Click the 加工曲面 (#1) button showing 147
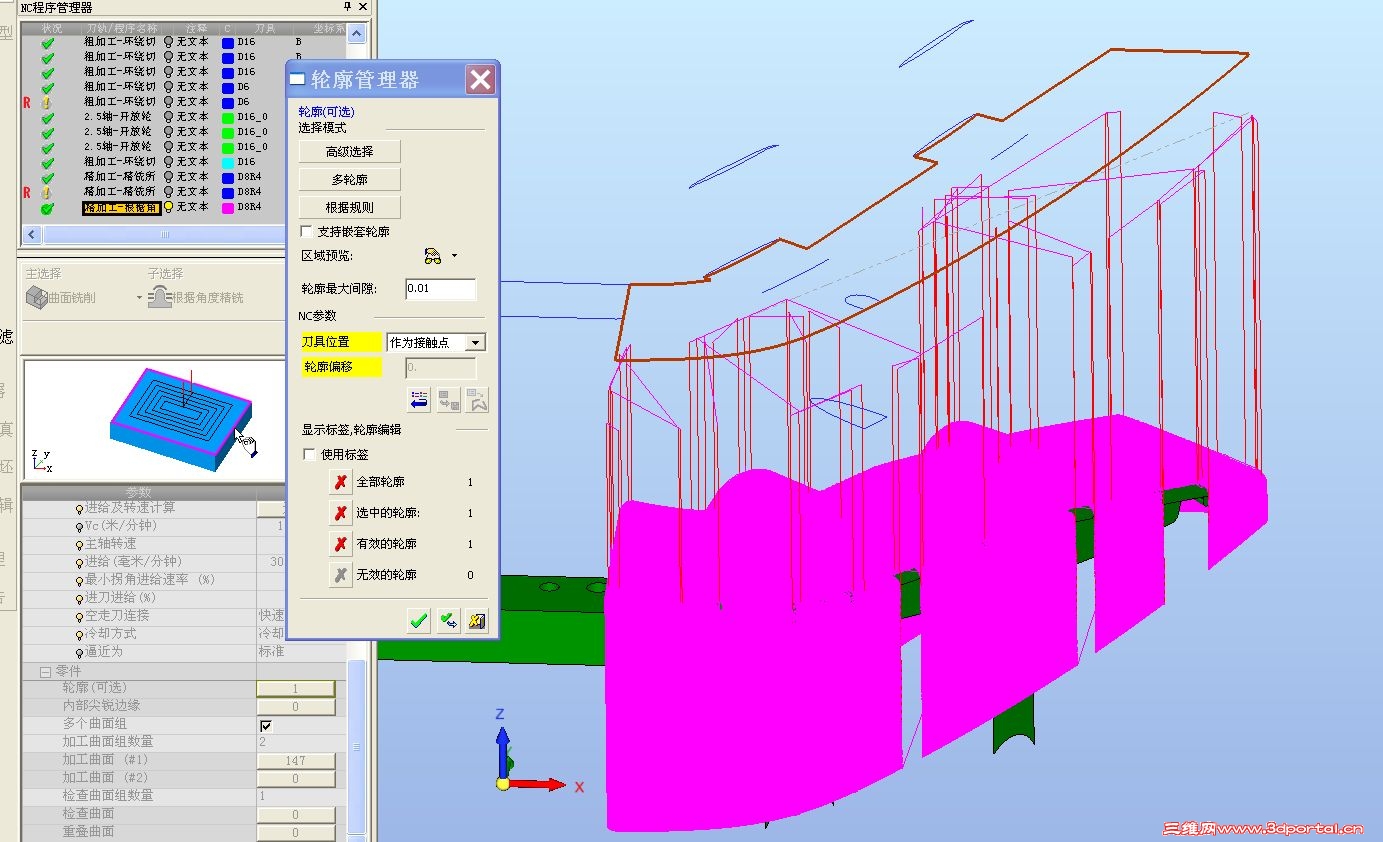 coord(295,761)
